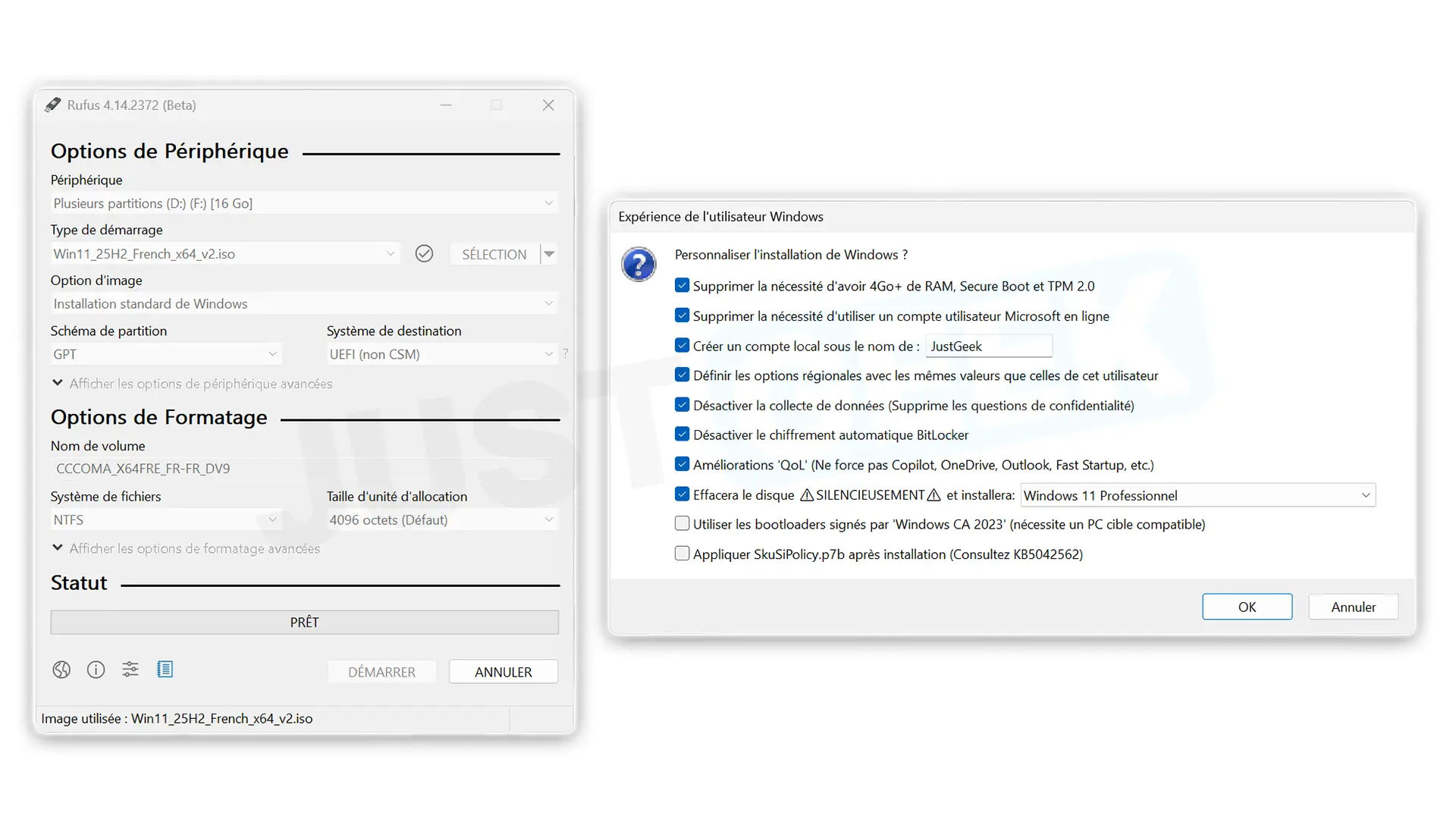The height and width of the screenshot is (819, 1456).
Task: Open the Schéma de partition GPT dropdown
Action: click(166, 354)
